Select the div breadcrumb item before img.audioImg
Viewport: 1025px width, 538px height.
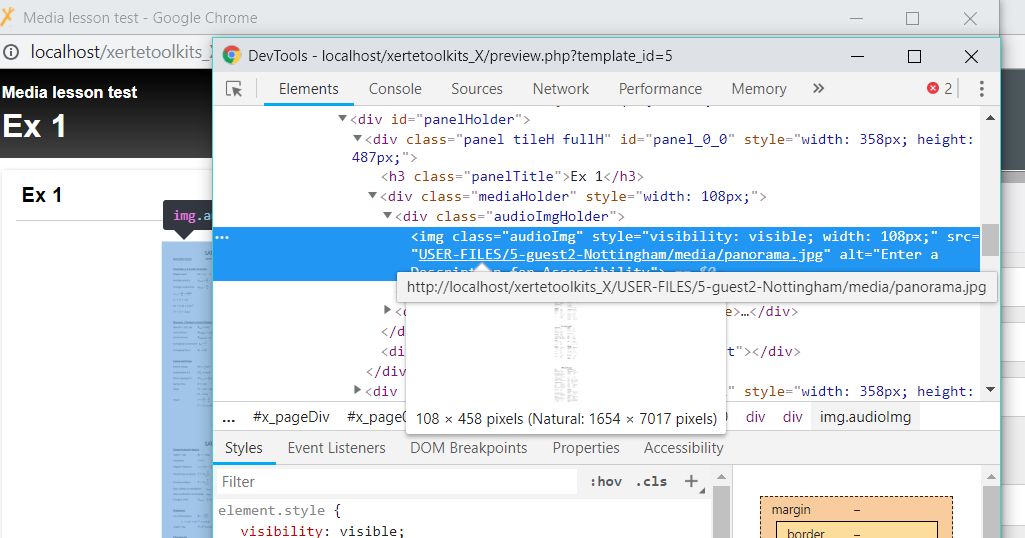(x=792, y=417)
